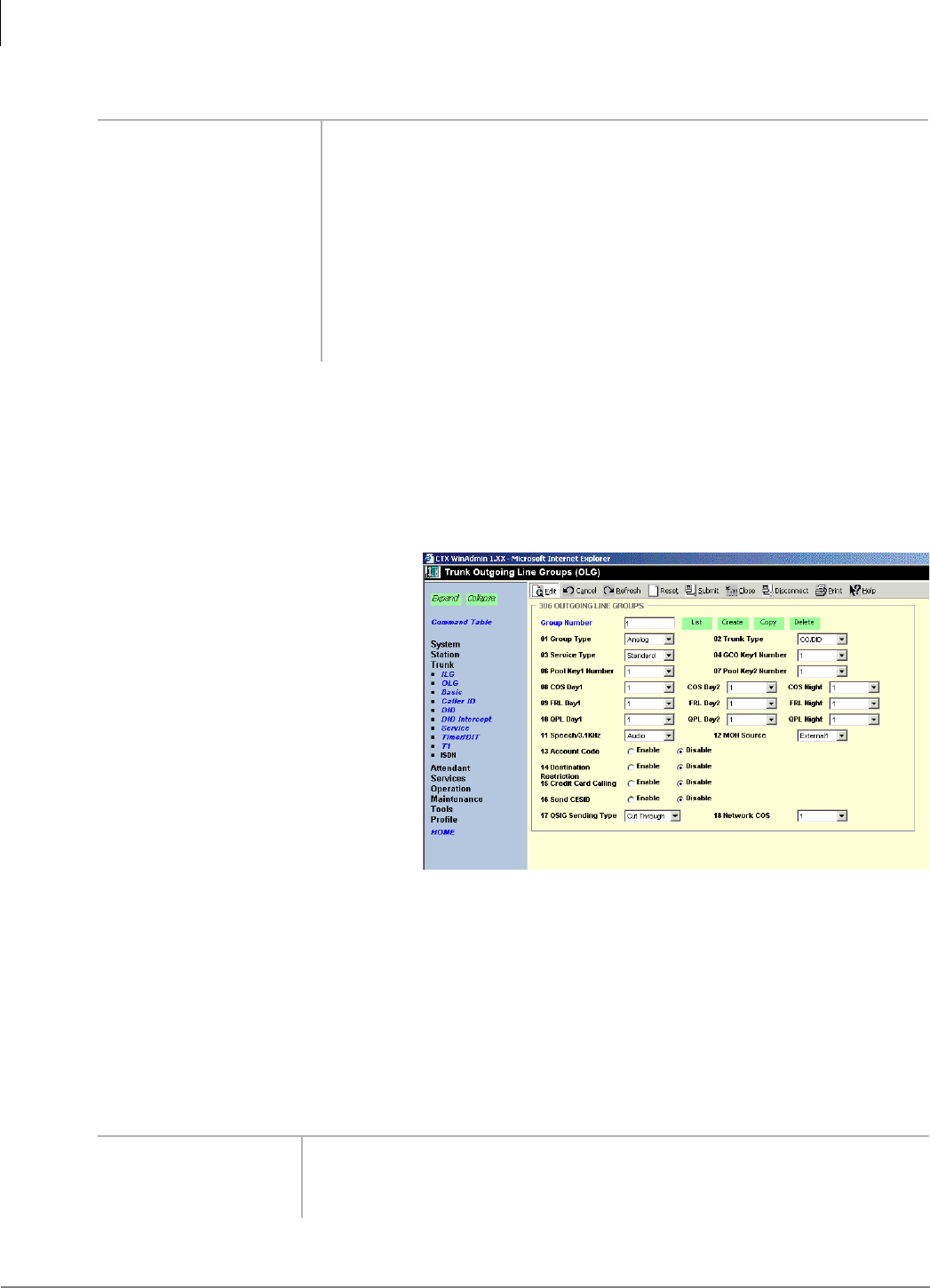Image resolution: width=930 pixels, height=1288 pixels.
Task: Open the 01 Group Type dropdown
Action: coord(649,640)
